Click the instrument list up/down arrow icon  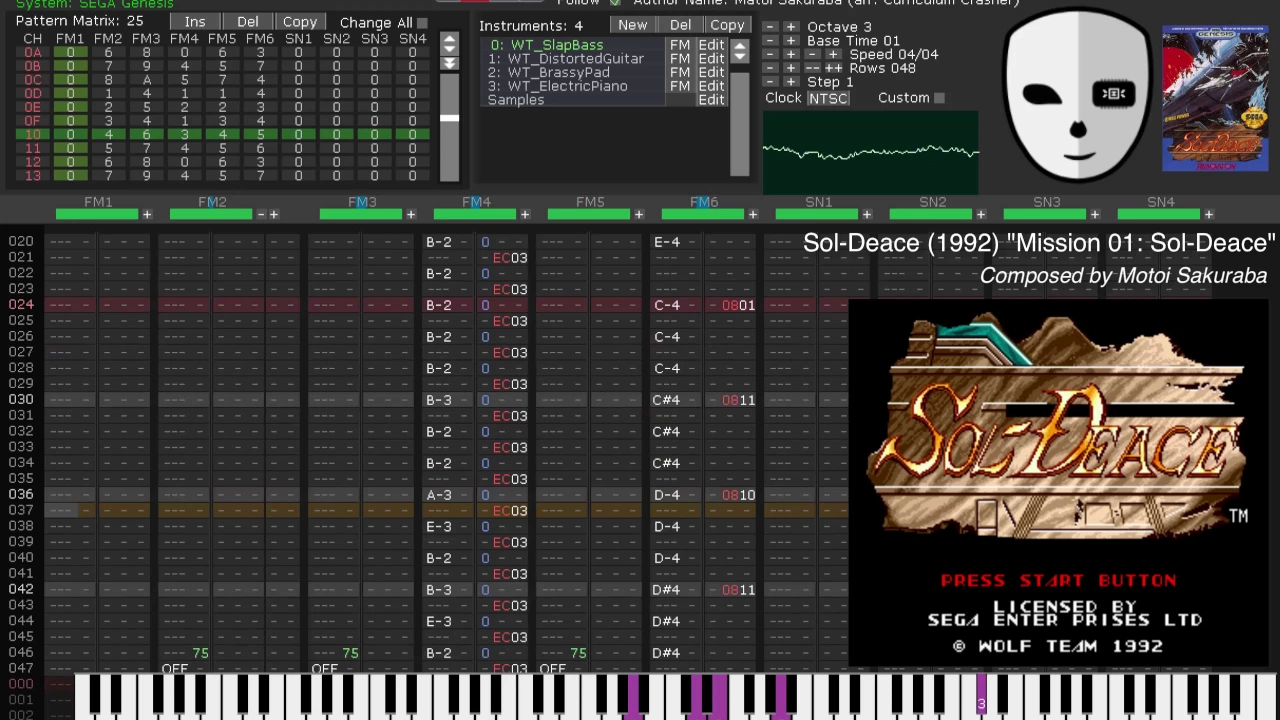tap(739, 51)
